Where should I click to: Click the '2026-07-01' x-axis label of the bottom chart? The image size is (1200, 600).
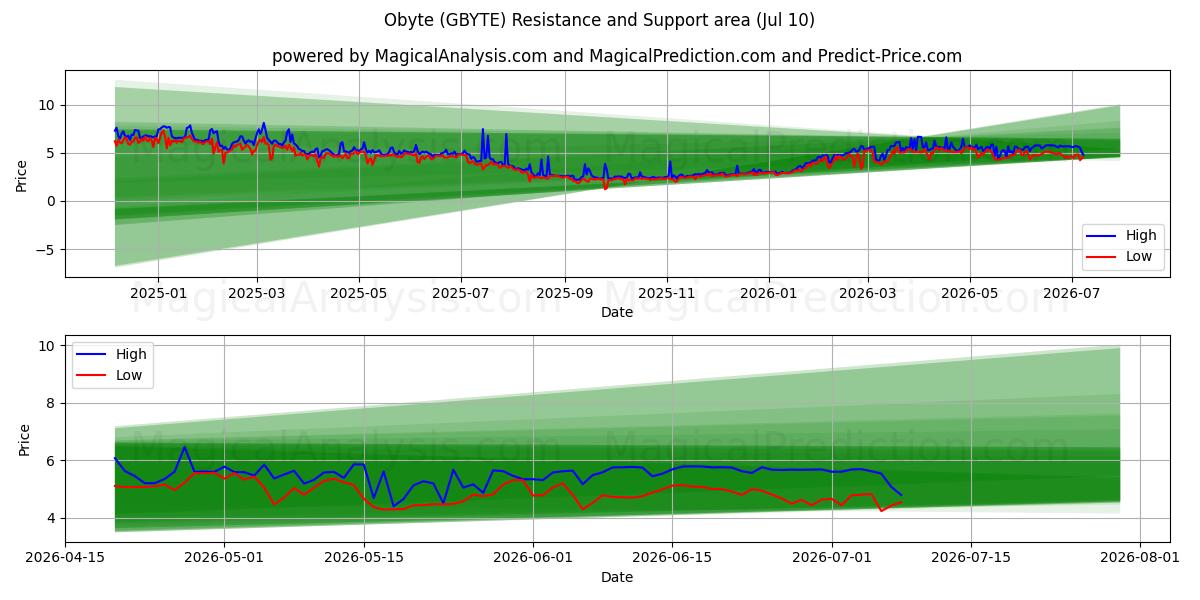pyautogui.click(x=831, y=560)
